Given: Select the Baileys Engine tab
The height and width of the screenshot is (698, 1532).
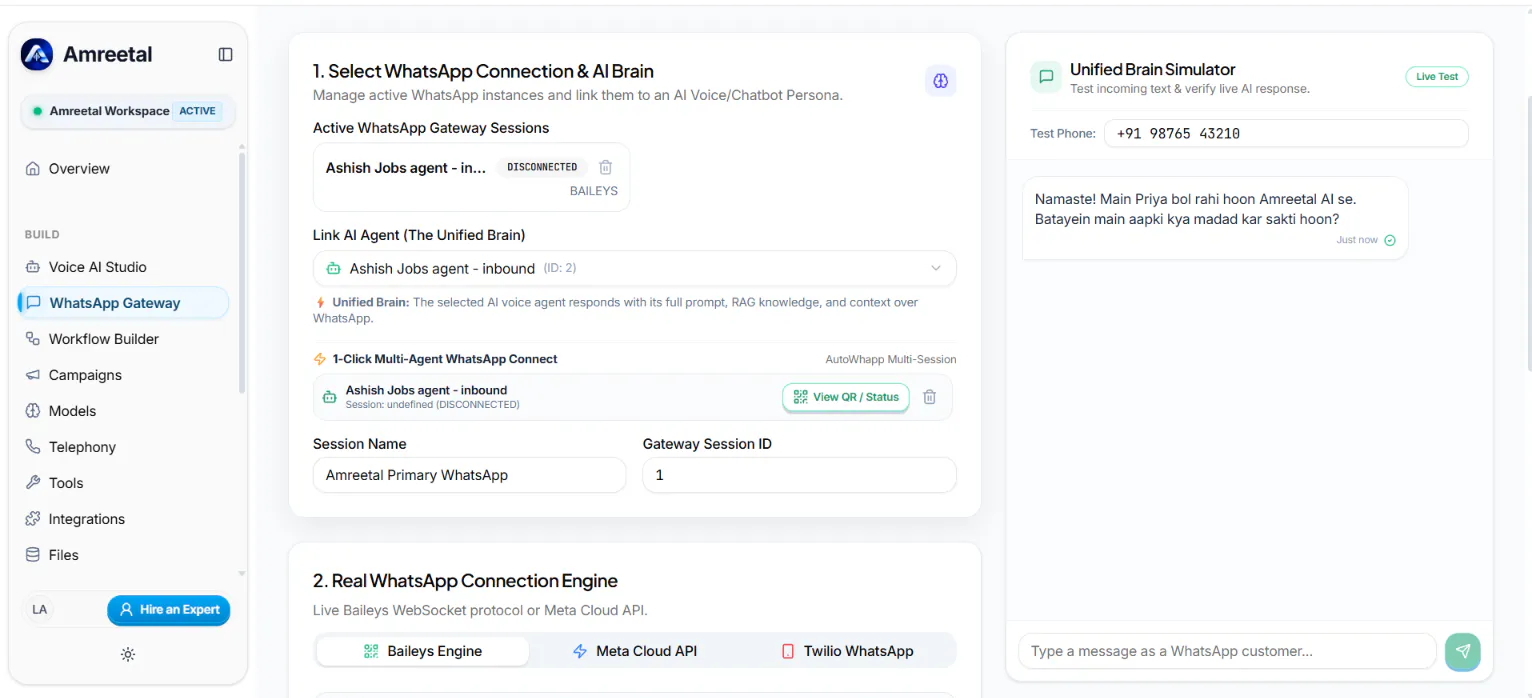Looking at the screenshot, I should [422, 651].
